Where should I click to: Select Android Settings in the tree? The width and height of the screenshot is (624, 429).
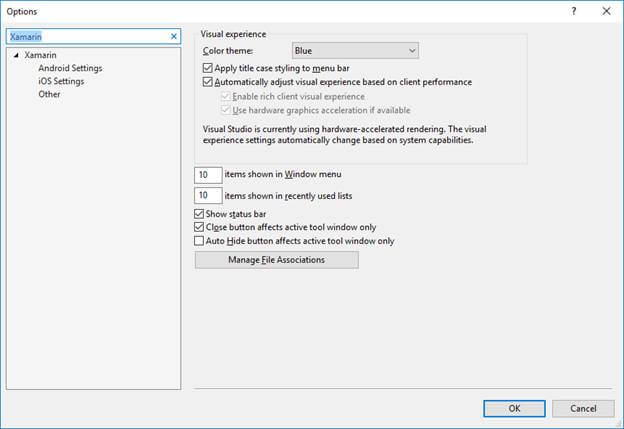pos(70,68)
